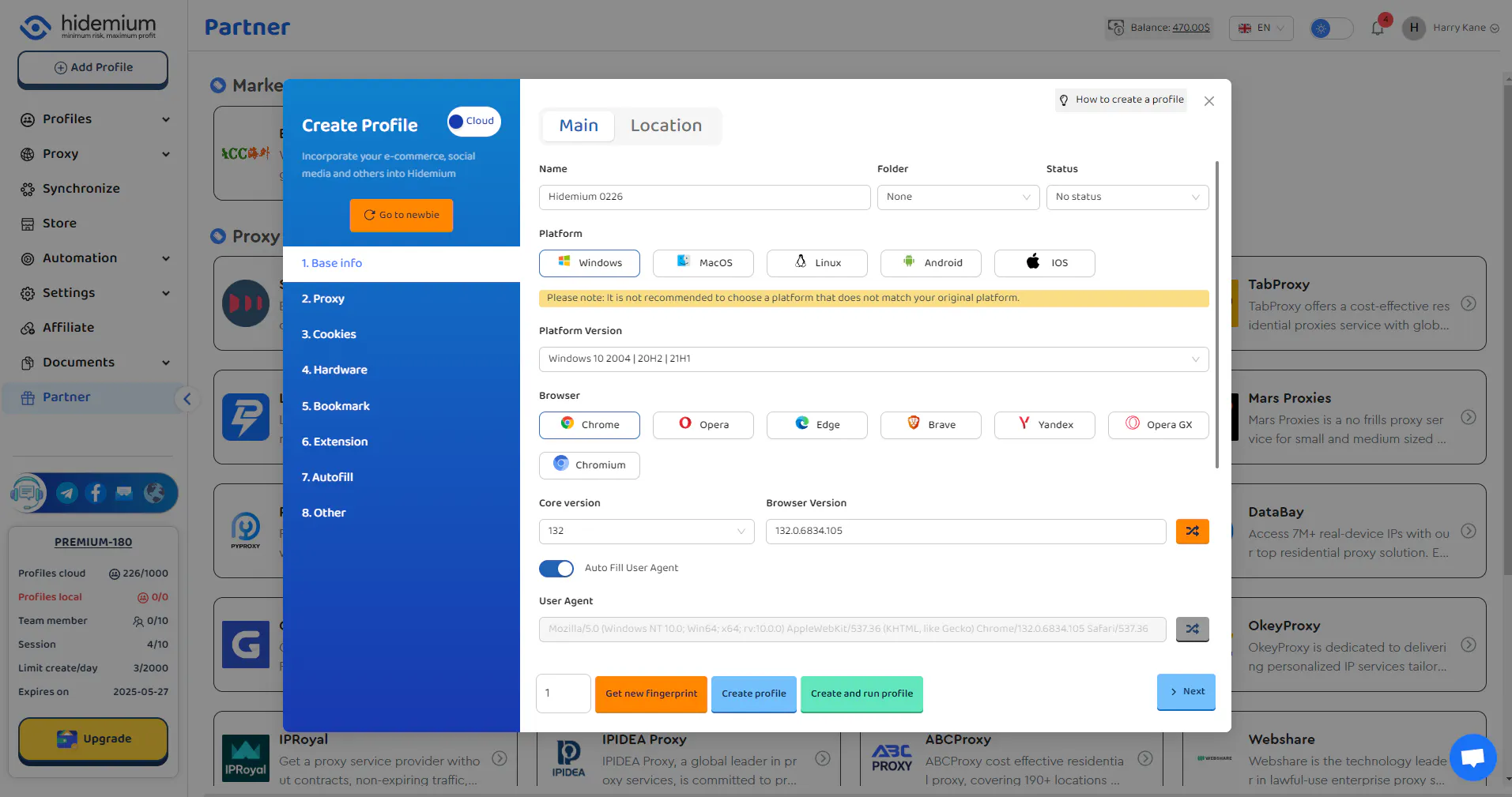Switch to the Location tab
The width and height of the screenshot is (1512, 797).
(x=666, y=126)
